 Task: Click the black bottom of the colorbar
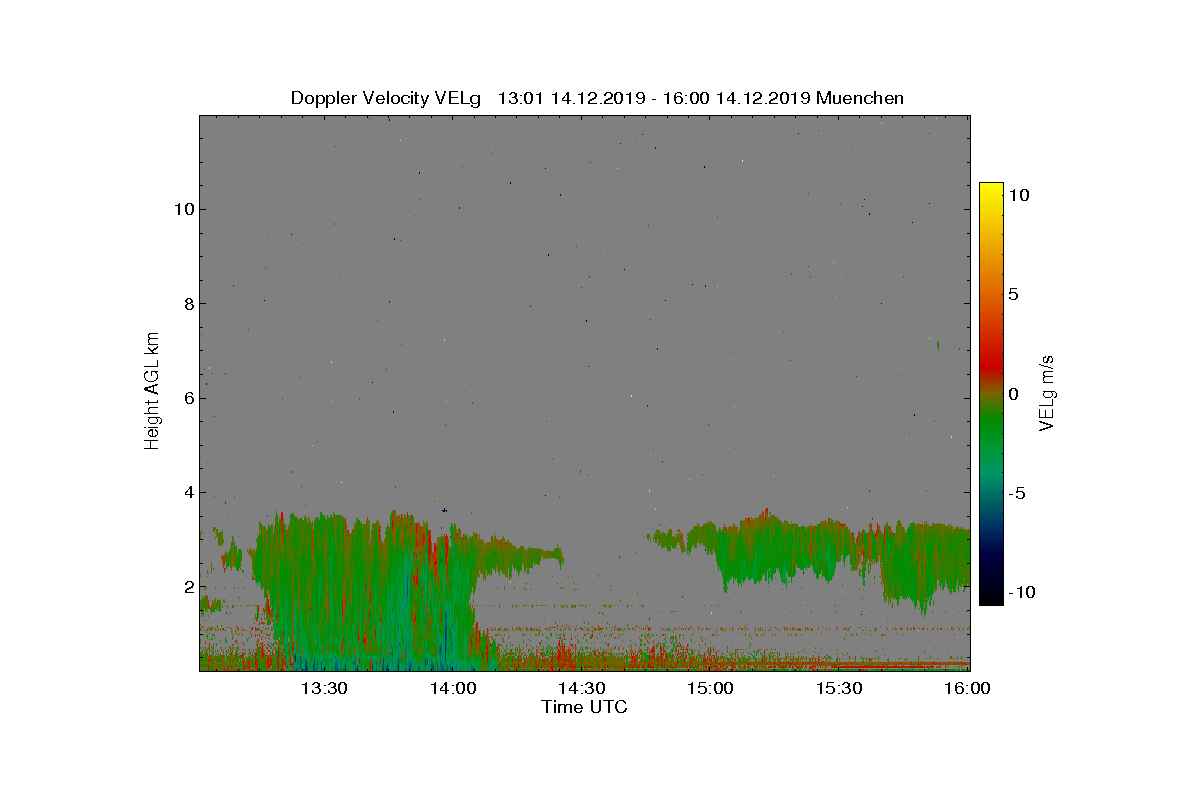click(991, 595)
